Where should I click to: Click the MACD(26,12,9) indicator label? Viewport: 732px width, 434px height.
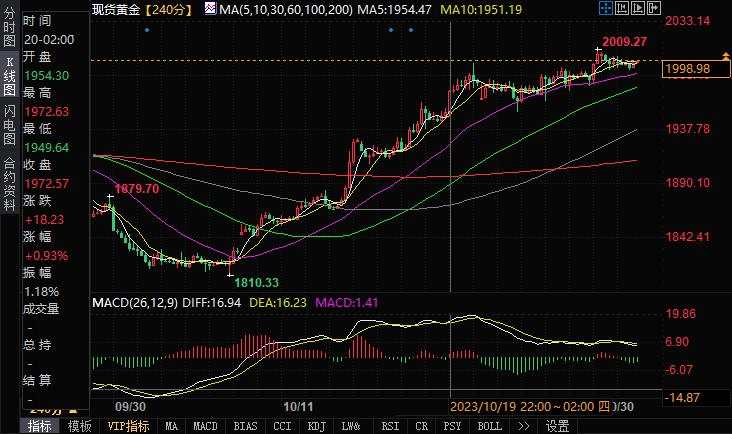(135, 303)
